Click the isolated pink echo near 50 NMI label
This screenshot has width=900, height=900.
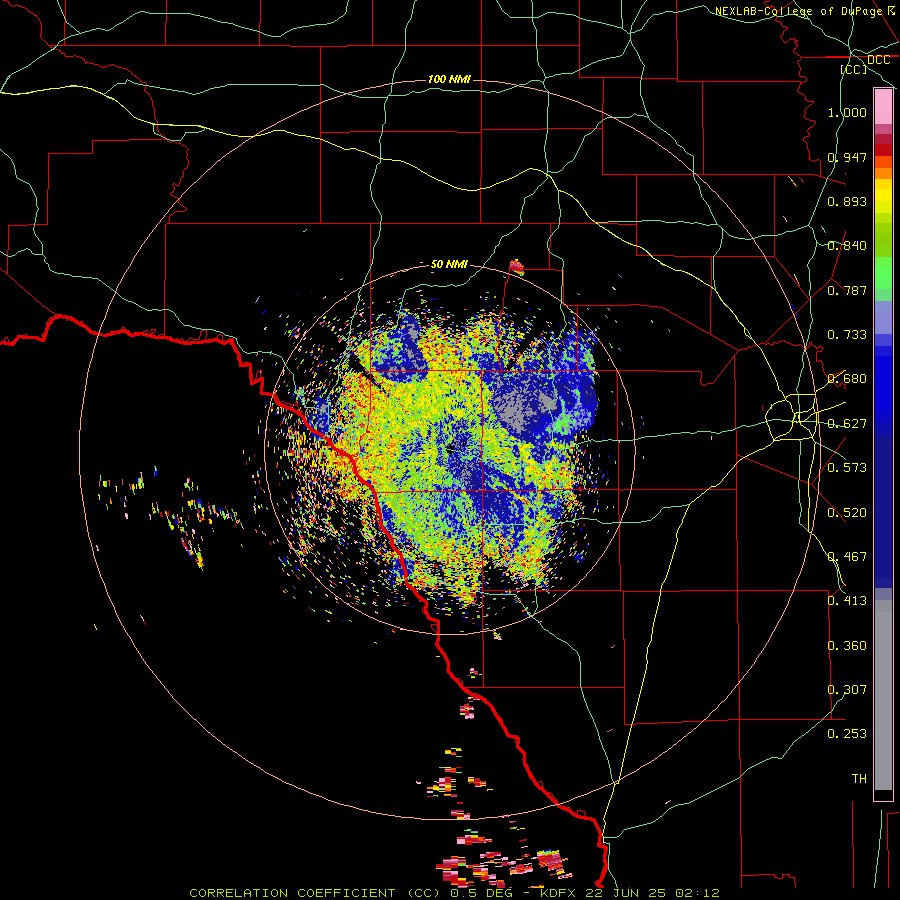(x=516, y=267)
